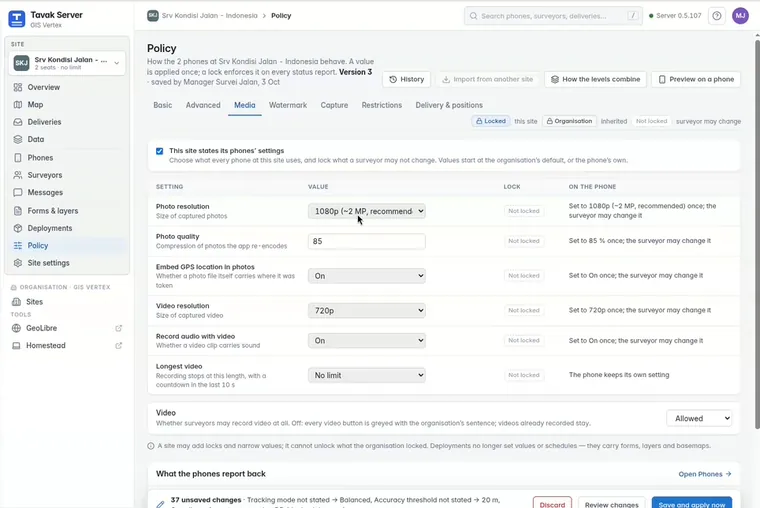
Task: Click the search magnifier icon
Action: 473,16
